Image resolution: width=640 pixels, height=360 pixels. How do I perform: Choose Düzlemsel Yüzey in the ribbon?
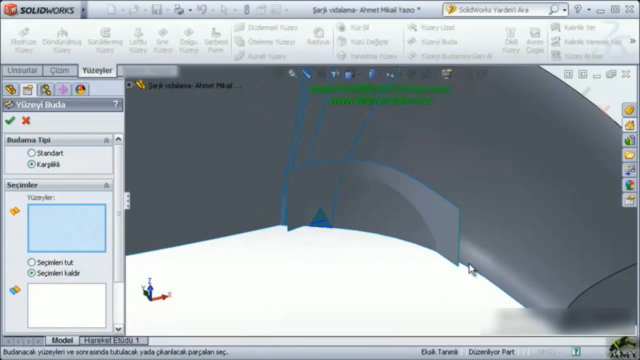(x=266, y=27)
